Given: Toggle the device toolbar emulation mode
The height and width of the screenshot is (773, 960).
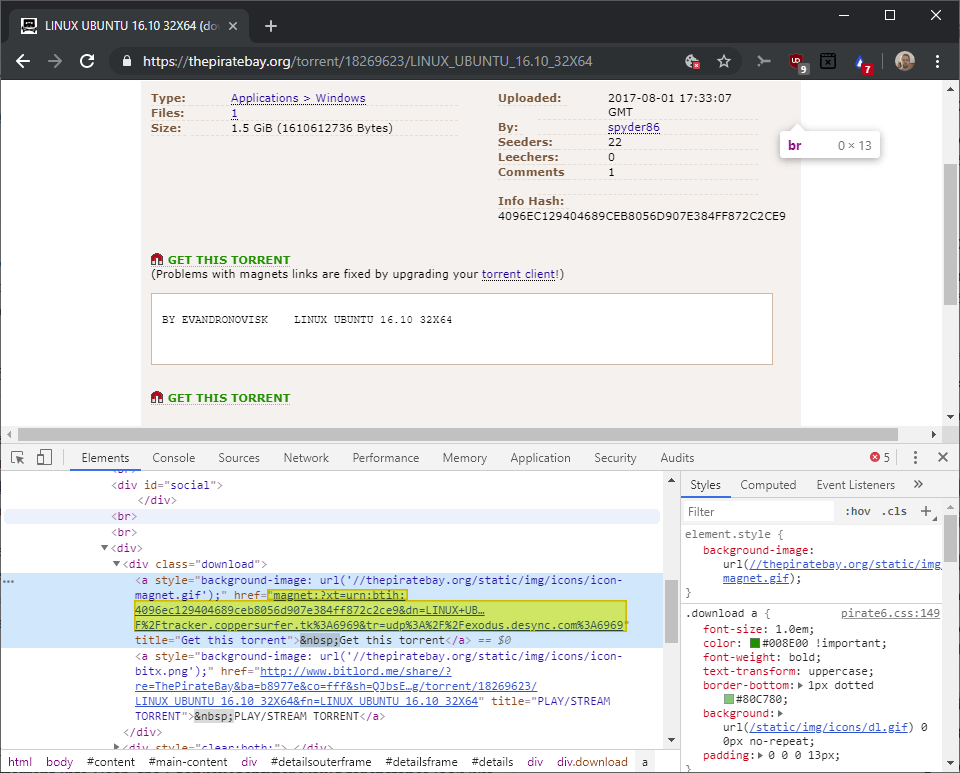Looking at the screenshot, I should tap(43, 456).
